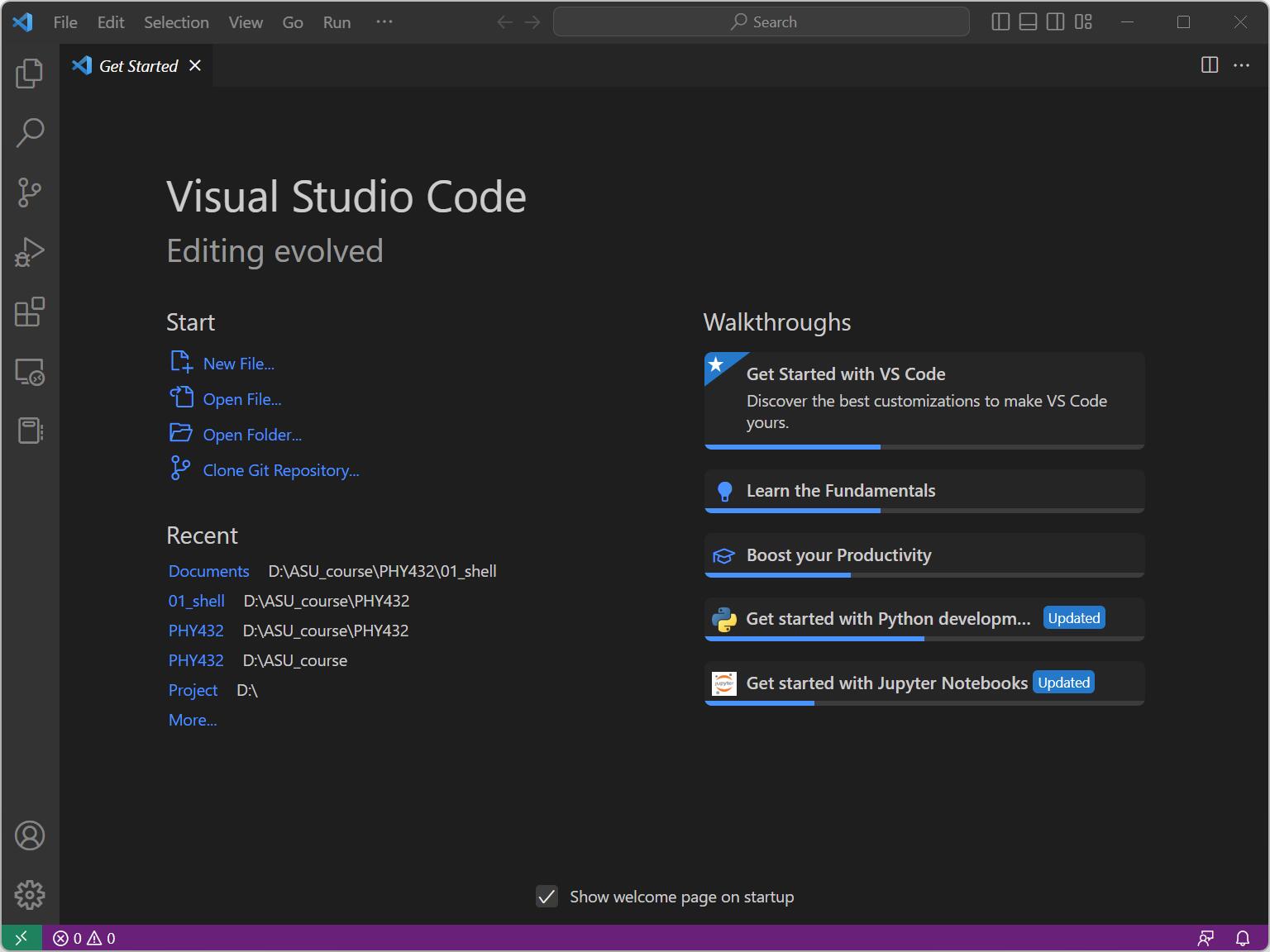This screenshot has width=1270, height=952.
Task: Open the Source Control view
Action: click(x=30, y=192)
